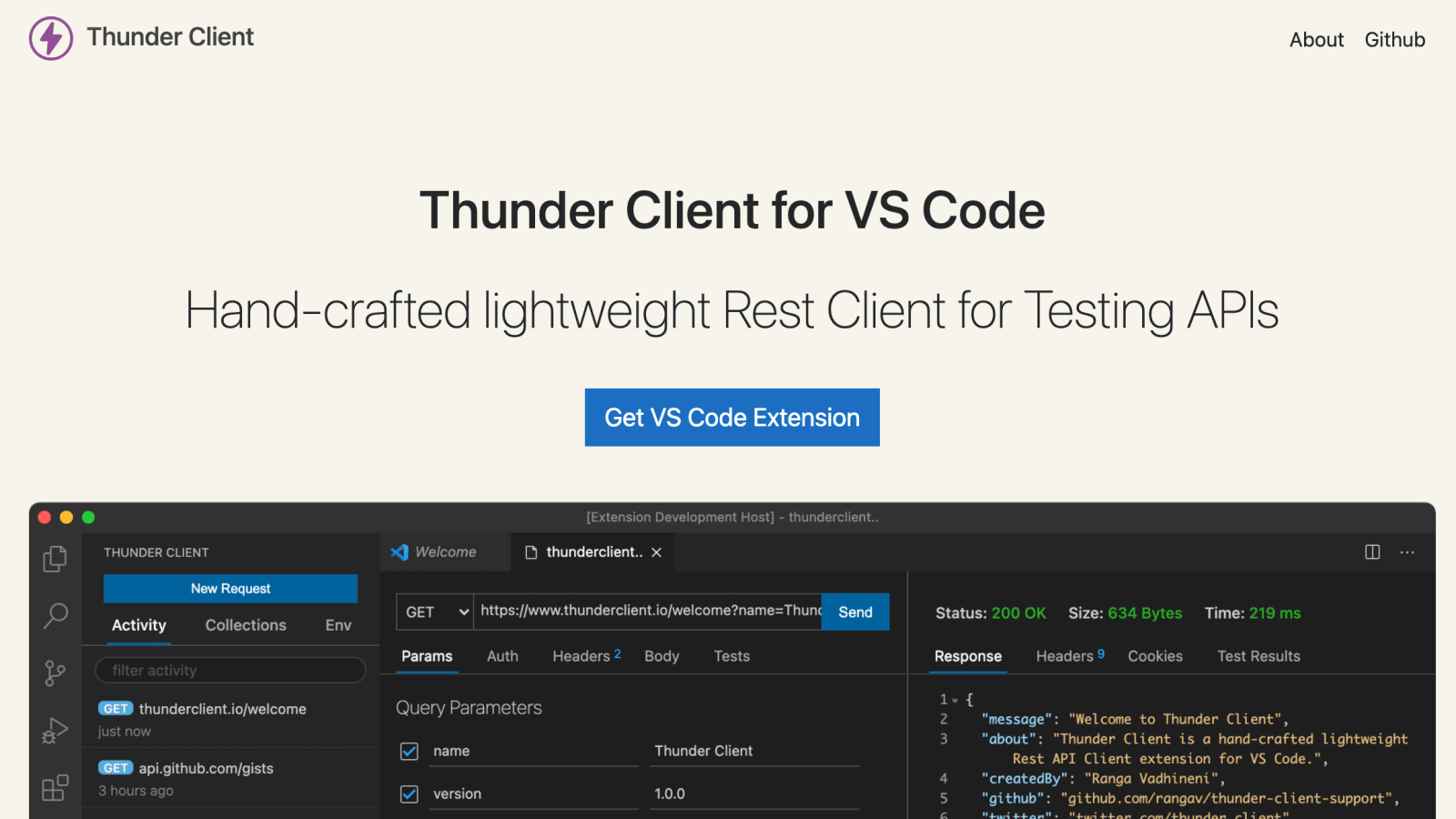Click the file icon on thunderclient tab
Screen dimensions: 1456x819
tap(531, 552)
